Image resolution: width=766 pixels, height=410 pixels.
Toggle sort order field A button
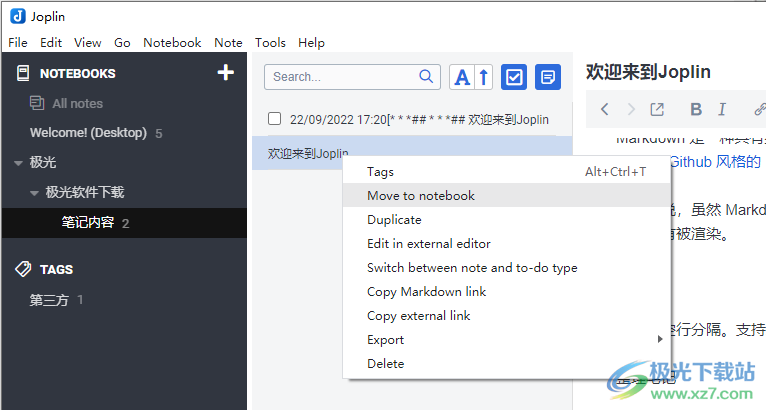pyautogui.click(x=462, y=77)
